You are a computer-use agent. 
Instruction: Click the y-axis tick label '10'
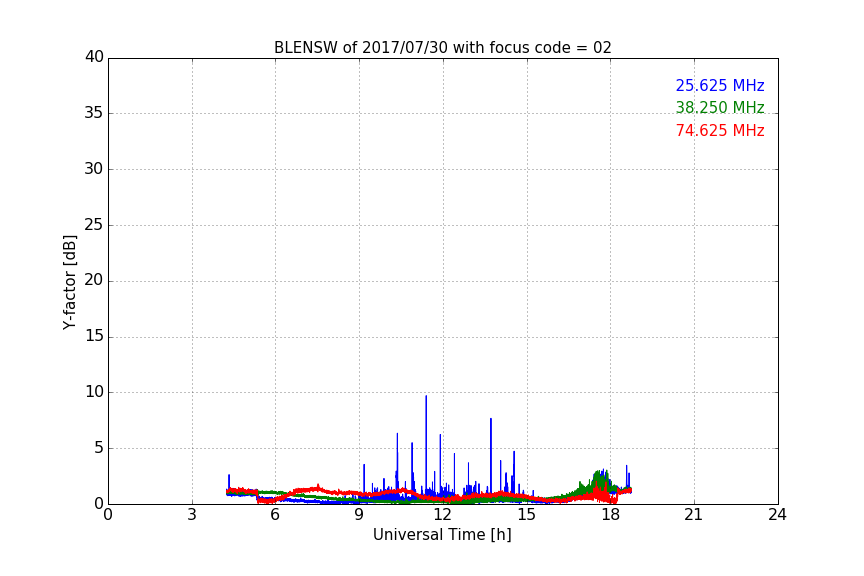click(94, 392)
